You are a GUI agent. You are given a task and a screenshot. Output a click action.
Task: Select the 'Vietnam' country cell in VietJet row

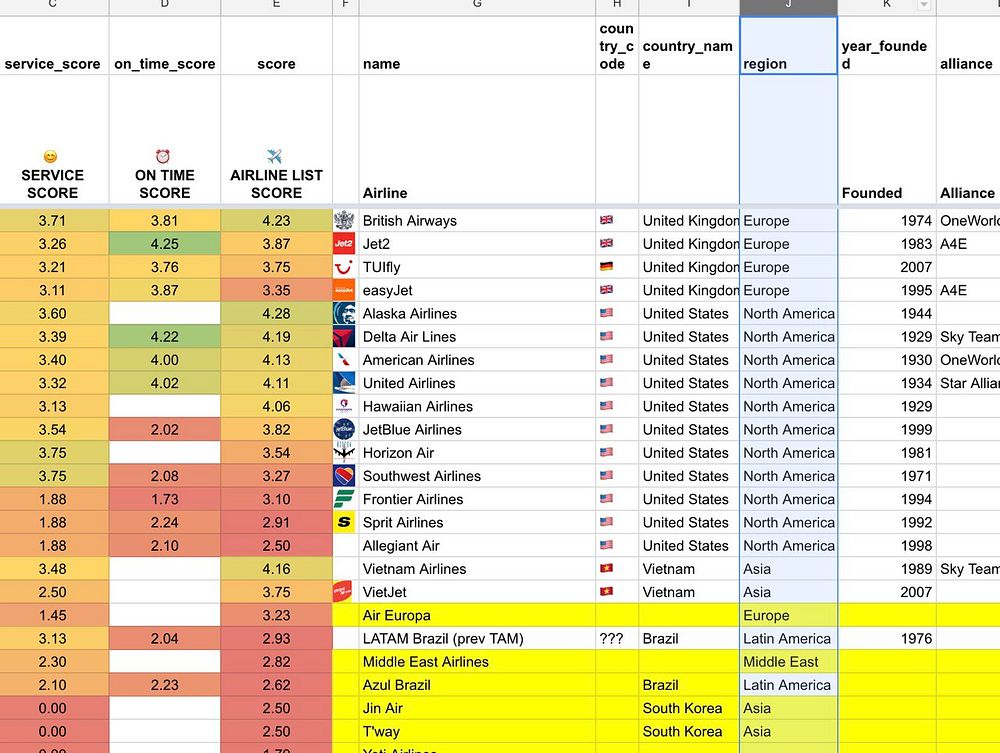pyautogui.click(x=689, y=592)
